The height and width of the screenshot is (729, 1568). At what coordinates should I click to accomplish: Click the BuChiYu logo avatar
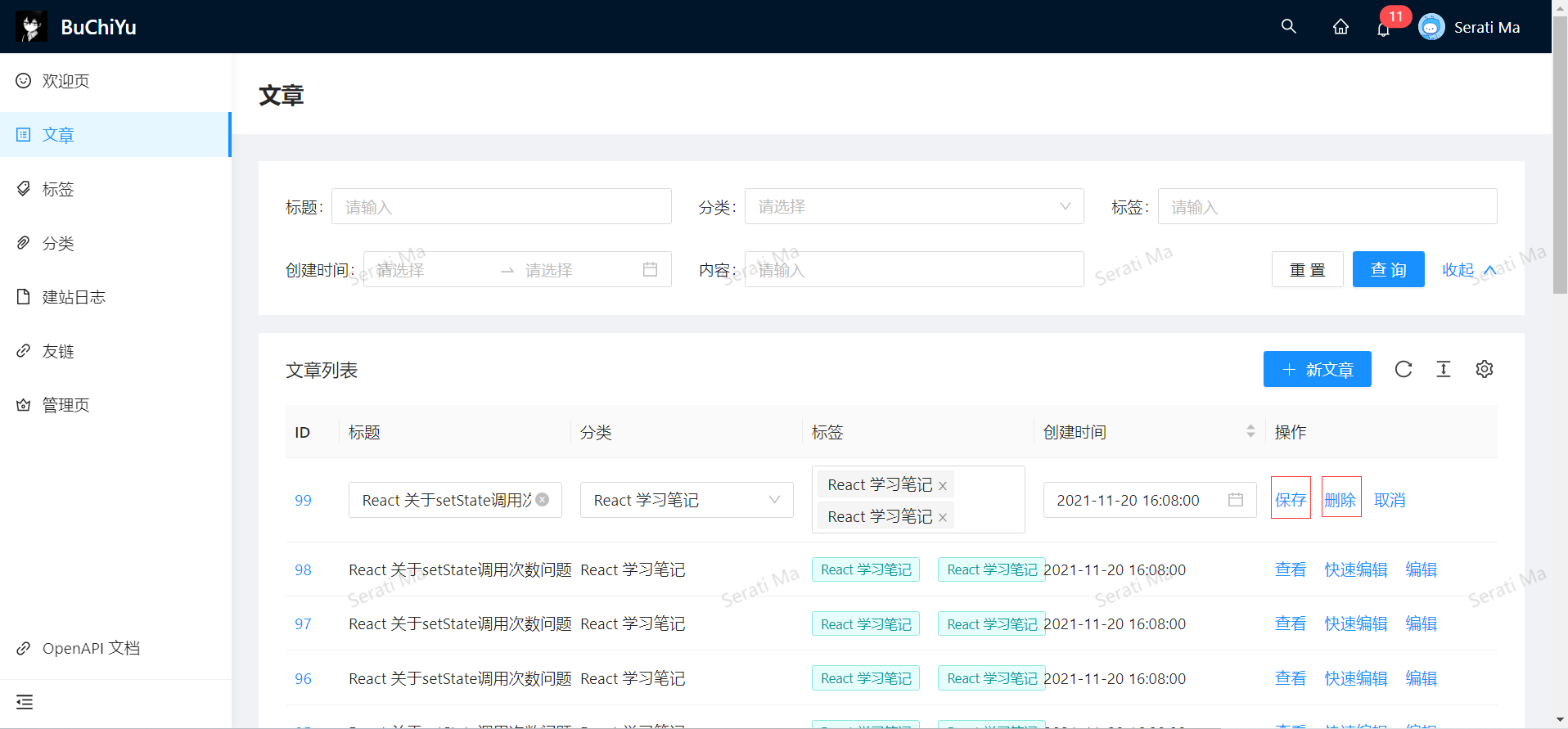click(31, 27)
